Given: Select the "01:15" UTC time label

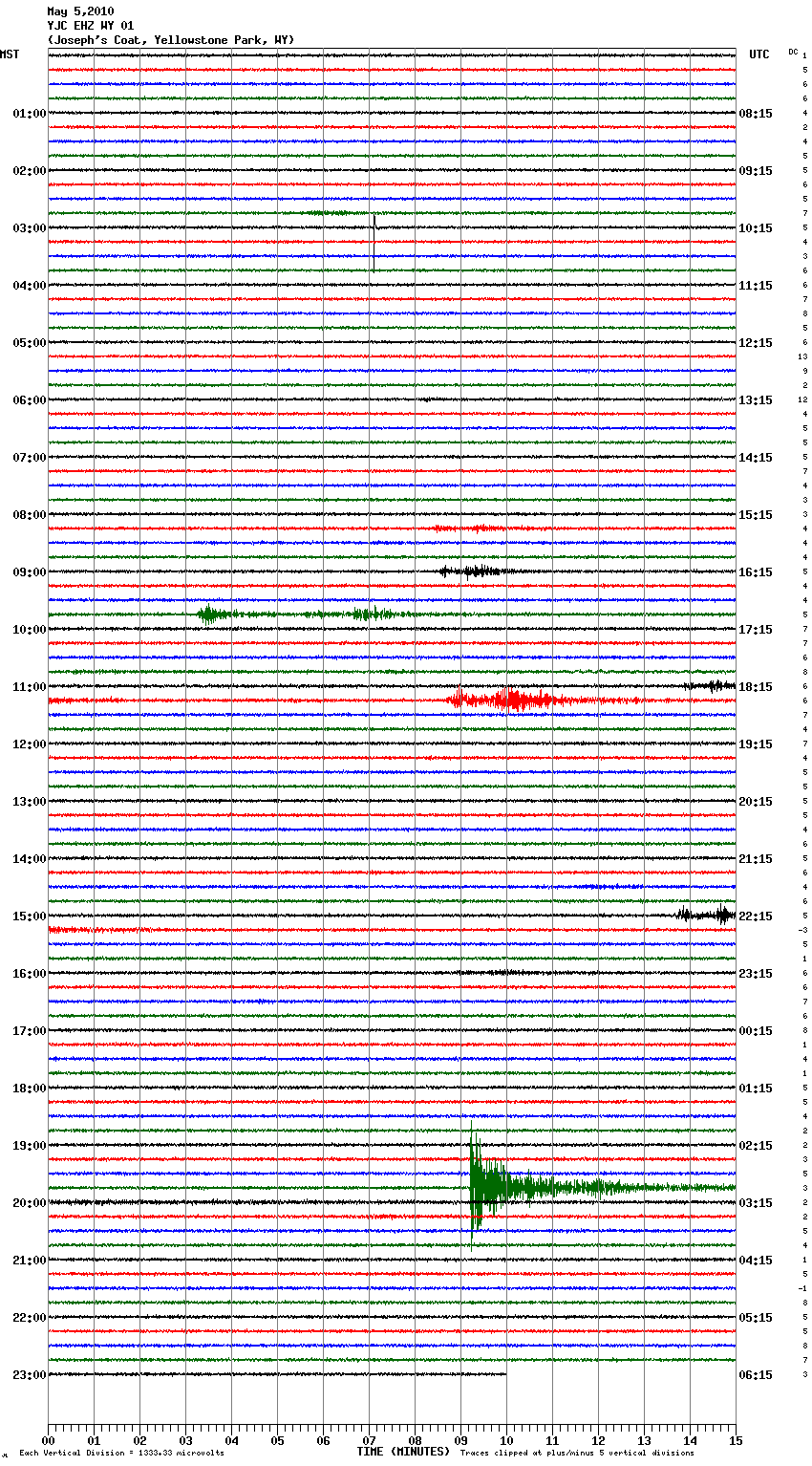Looking at the screenshot, I should [756, 1089].
